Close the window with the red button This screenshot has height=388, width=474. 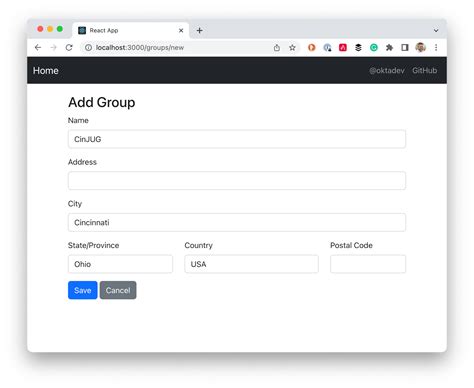(40, 29)
